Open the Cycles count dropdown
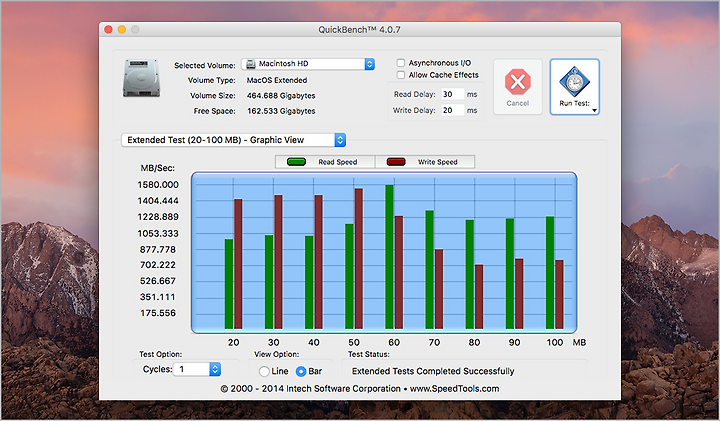Image resolution: width=720 pixels, height=421 pixels. click(x=197, y=369)
